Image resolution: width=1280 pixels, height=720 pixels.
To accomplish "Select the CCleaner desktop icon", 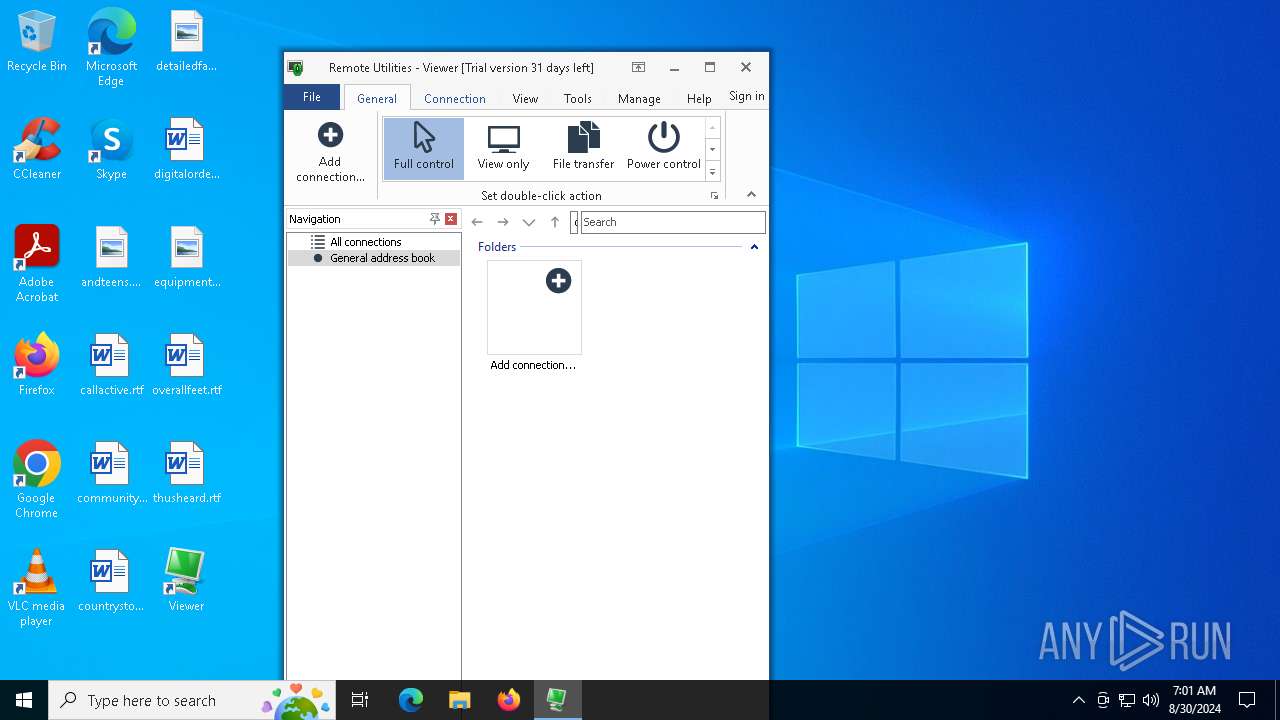I will point(37,149).
